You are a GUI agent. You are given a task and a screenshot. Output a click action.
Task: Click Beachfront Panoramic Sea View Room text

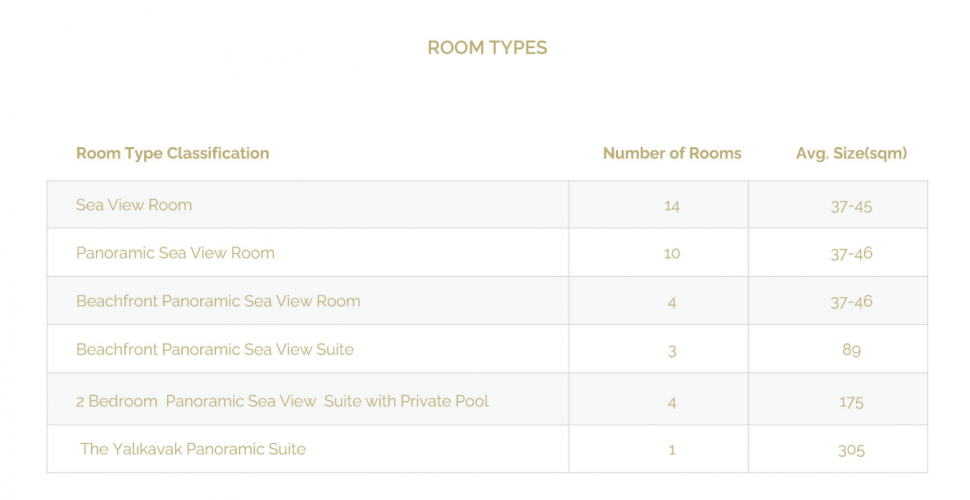[x=218, y=301]
